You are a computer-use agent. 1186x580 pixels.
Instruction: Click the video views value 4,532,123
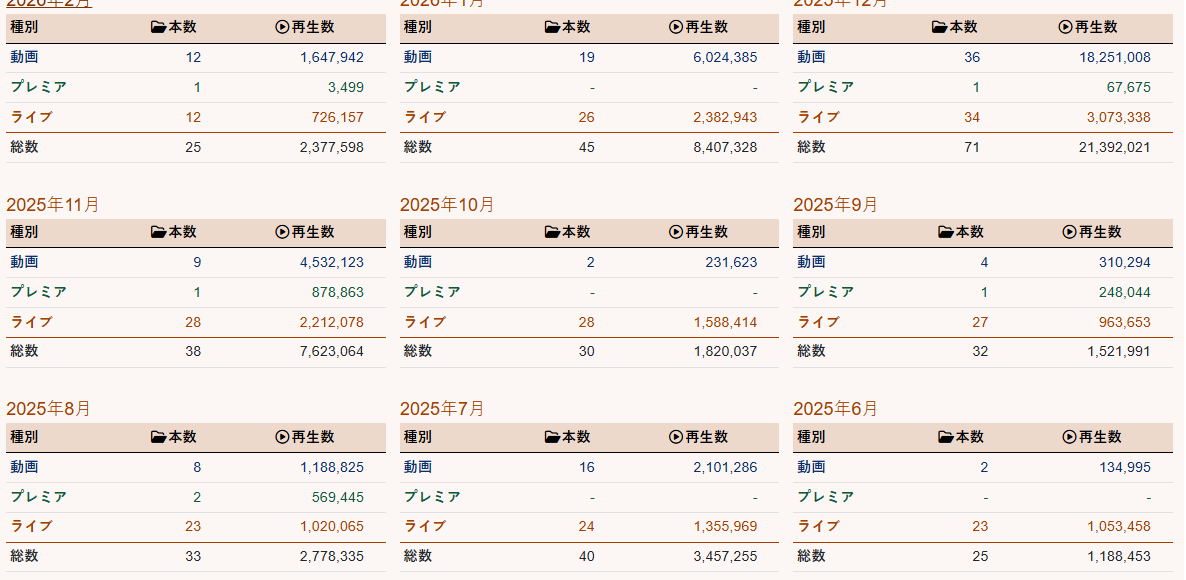[x=332, y=262]
